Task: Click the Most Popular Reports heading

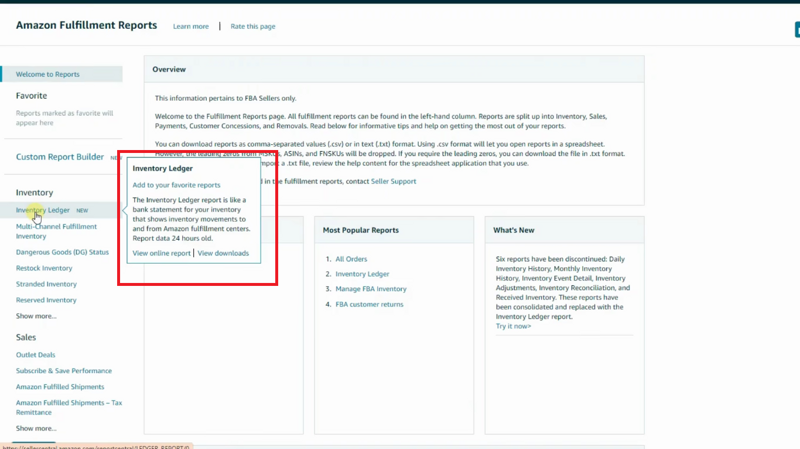Action: pos(361,230)
